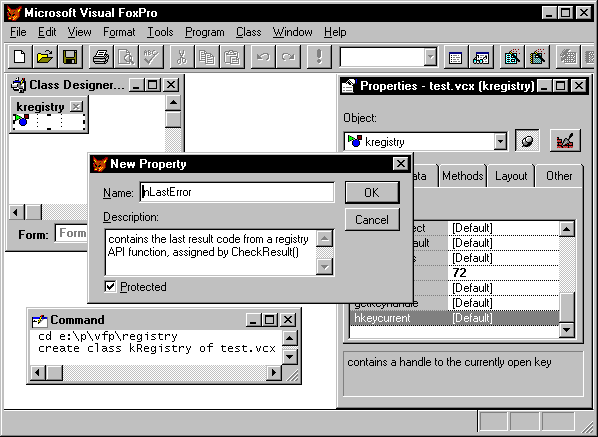Open the database dropdown in toolbar

(x=431, y=57)
